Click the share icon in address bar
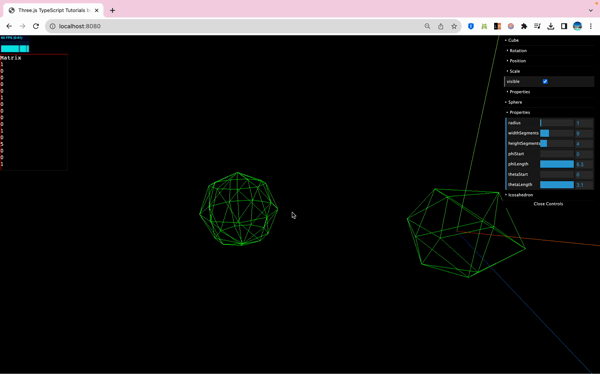 pos(441,26)
